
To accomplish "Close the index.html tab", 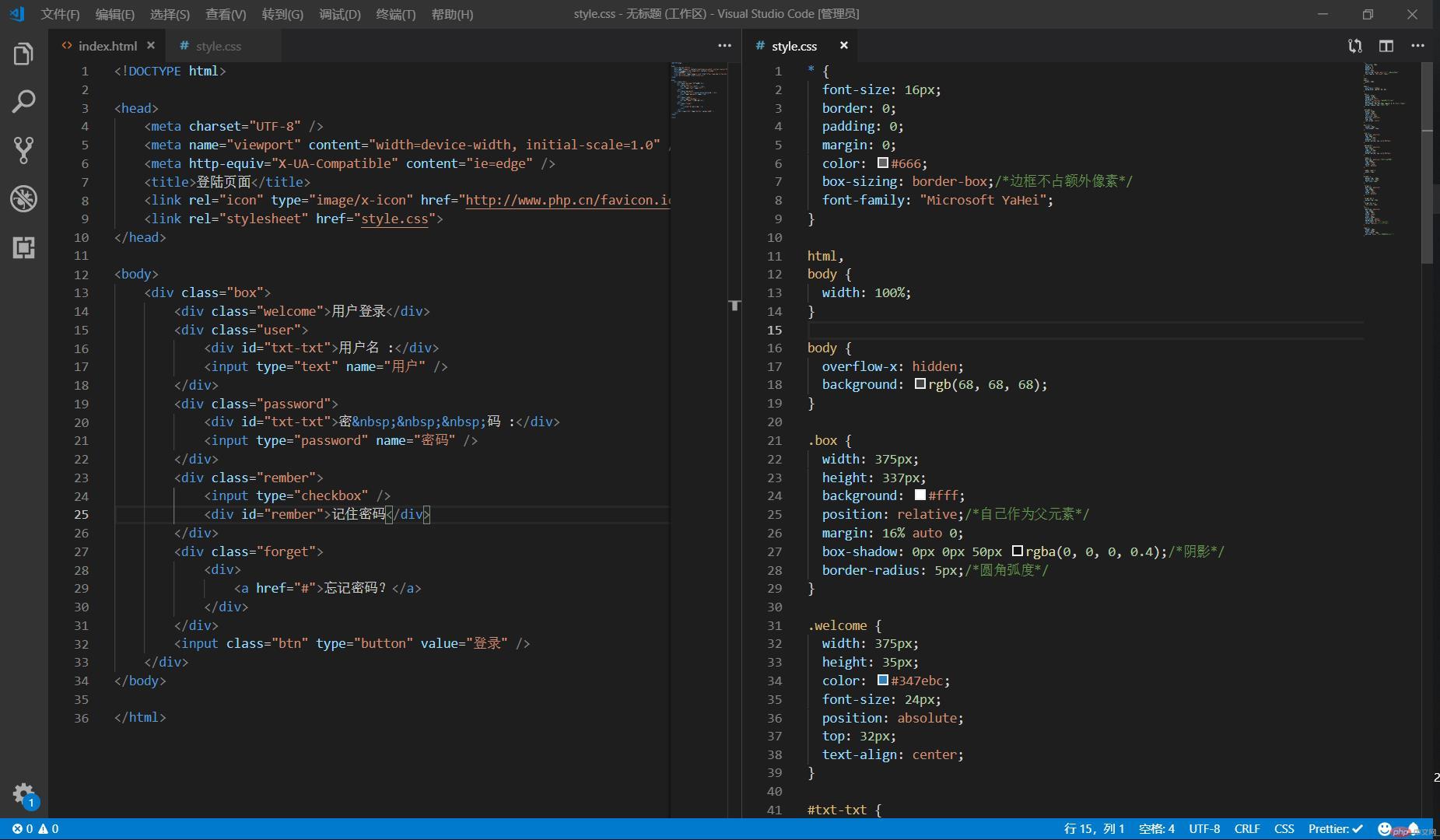I will click(151, 46).
